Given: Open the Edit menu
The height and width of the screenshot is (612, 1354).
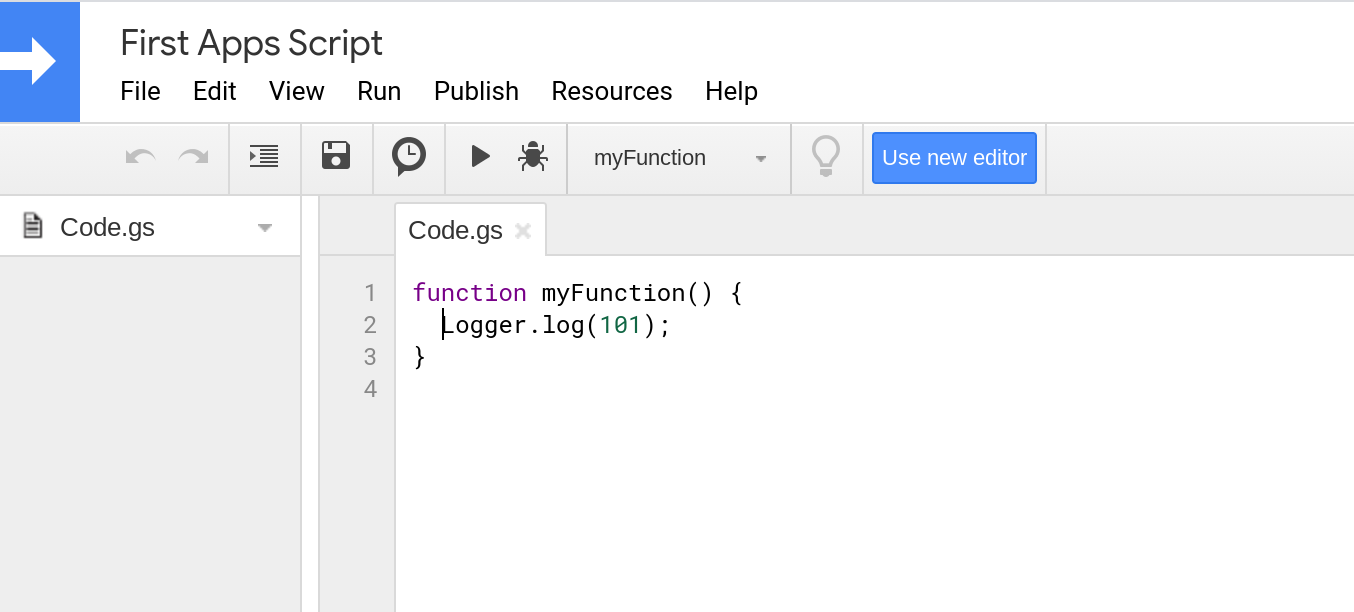Looking at the screenshot, I should click(214, 91).
